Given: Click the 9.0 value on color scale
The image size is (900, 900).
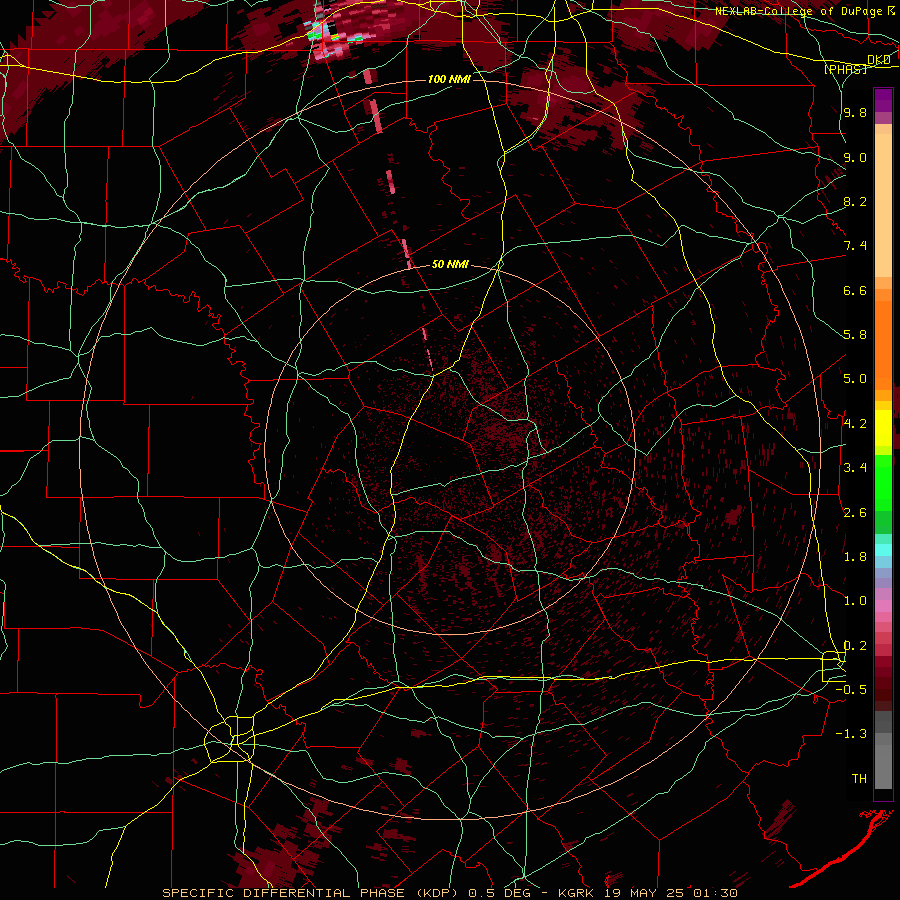Looking at the screenshot, I should (855, 157).
